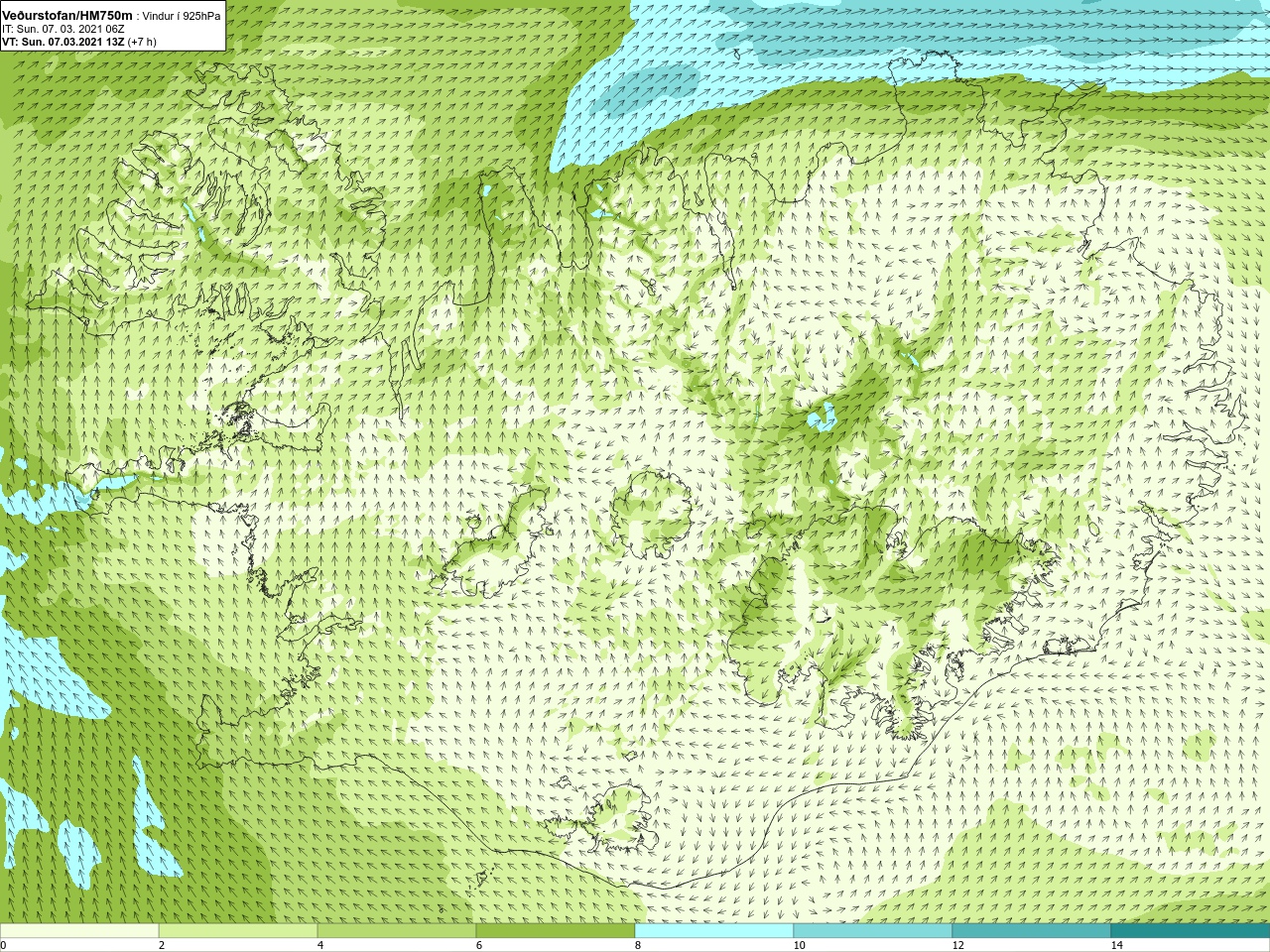This screenshot has height=952, width=1270.
Task: Click the legend value 4
Action: 320,945
